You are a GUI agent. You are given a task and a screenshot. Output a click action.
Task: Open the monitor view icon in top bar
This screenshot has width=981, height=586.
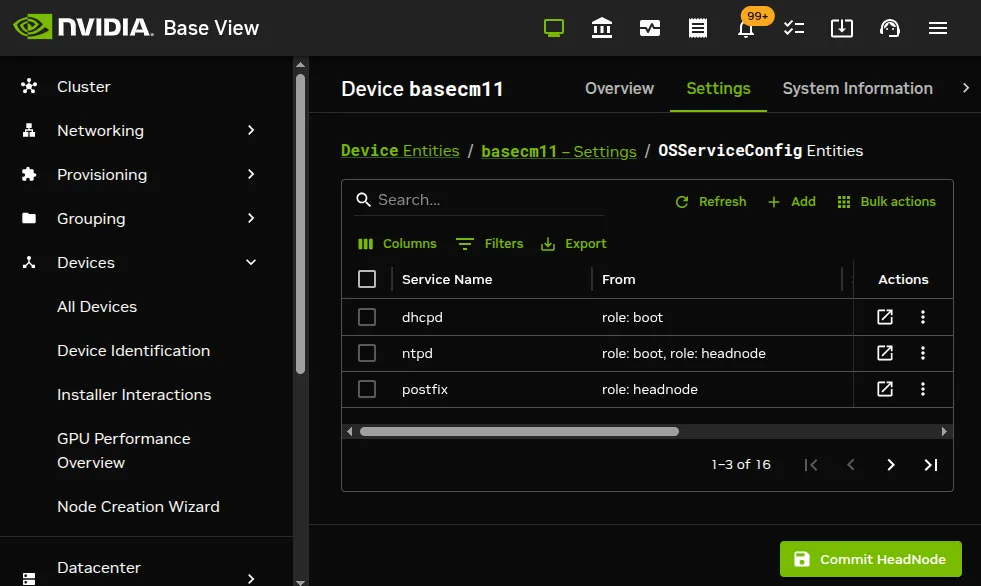[554, 28]
